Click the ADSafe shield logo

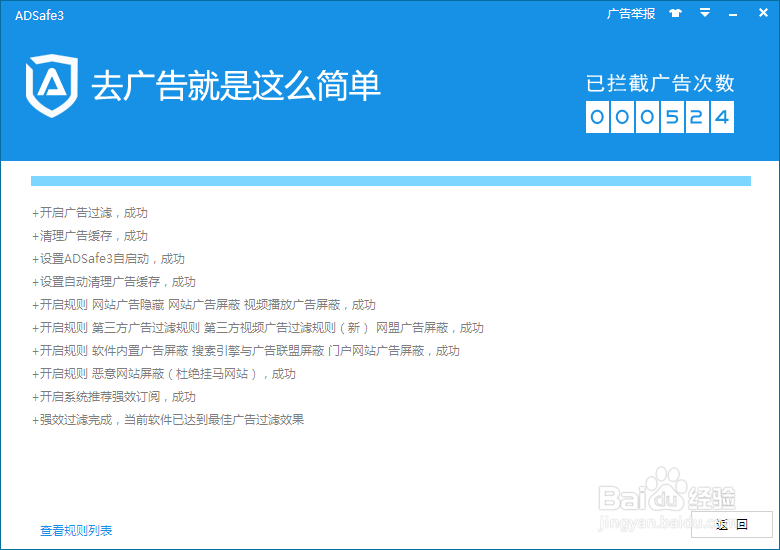[51, 87]
